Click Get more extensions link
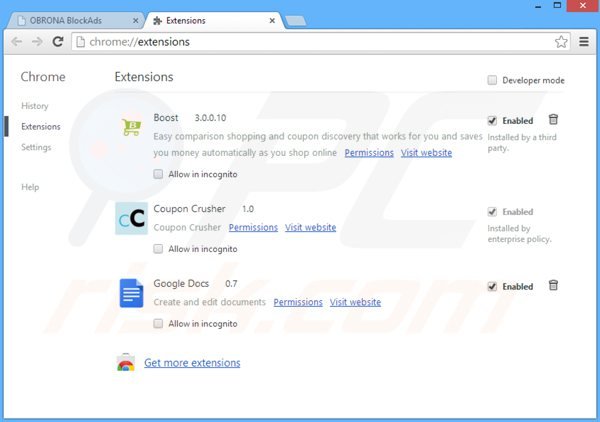 pos(192,362)
